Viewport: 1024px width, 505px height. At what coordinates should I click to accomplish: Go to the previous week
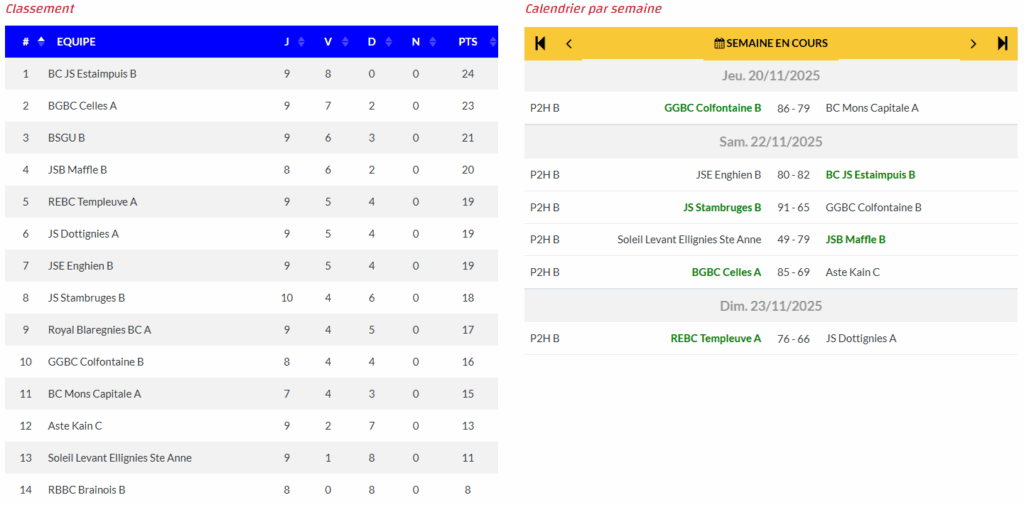click(569, 43)
